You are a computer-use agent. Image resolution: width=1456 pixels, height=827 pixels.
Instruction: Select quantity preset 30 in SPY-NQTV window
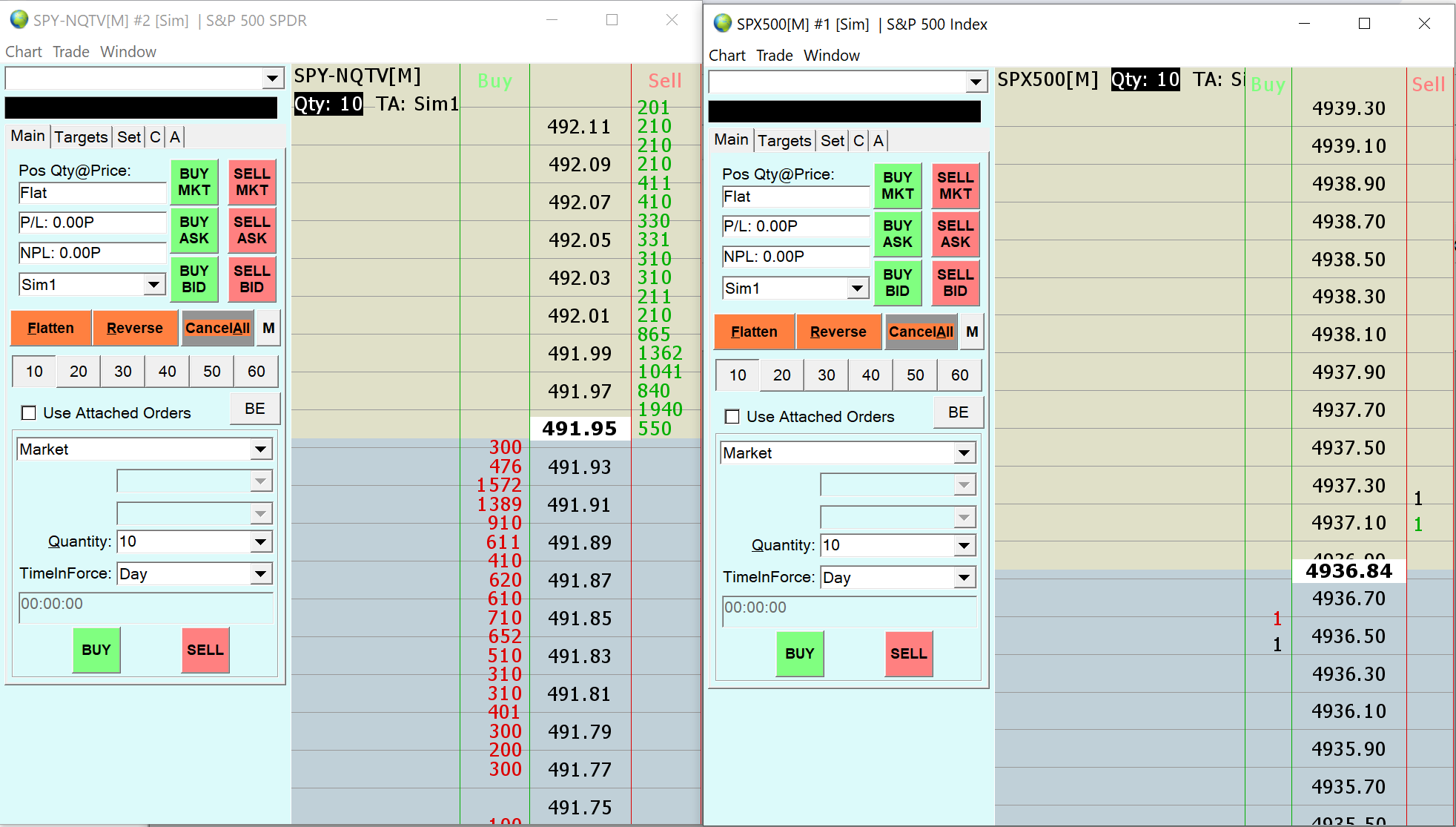point(123,372)
